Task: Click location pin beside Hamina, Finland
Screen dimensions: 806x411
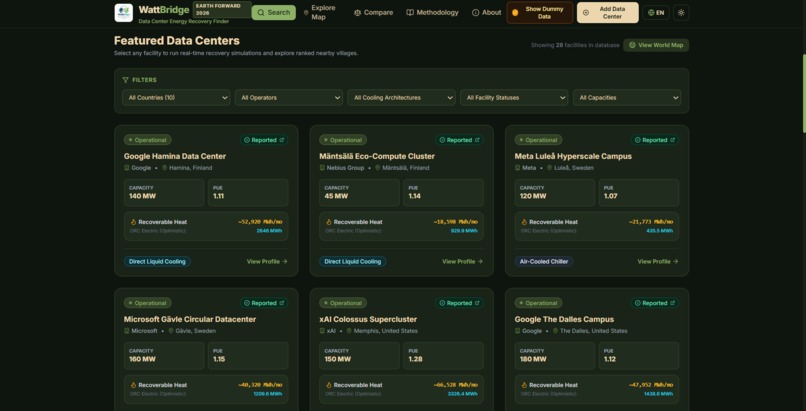Action: click(x=164, y=168)
